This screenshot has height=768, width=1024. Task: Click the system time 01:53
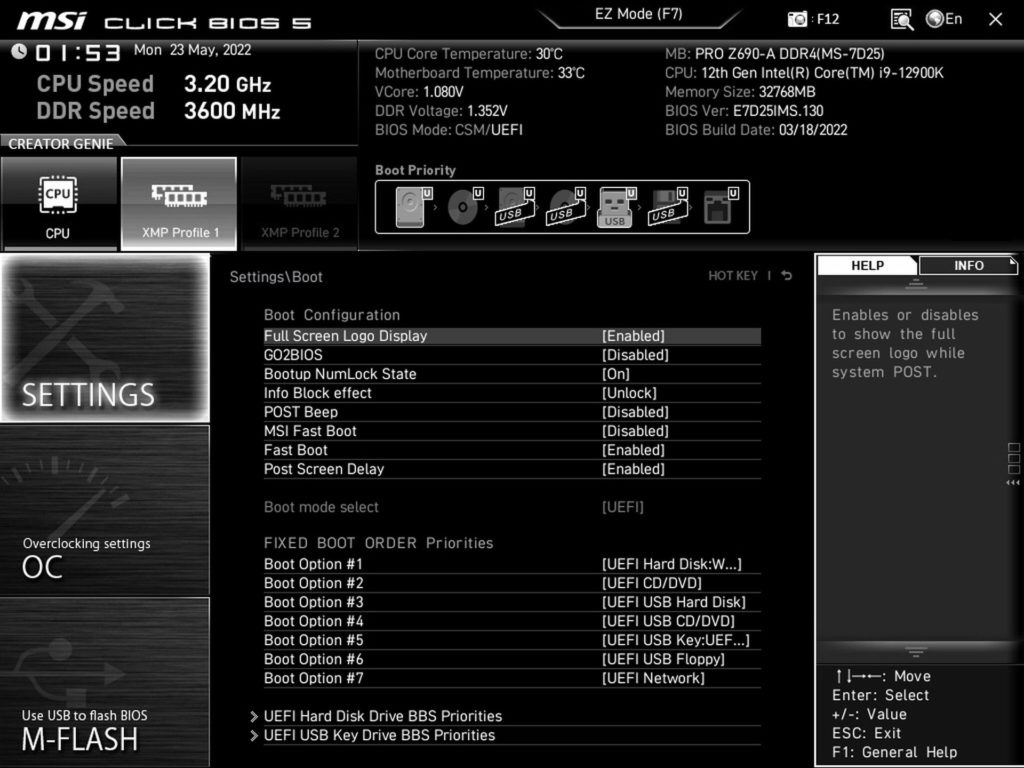tap(78, 52)
